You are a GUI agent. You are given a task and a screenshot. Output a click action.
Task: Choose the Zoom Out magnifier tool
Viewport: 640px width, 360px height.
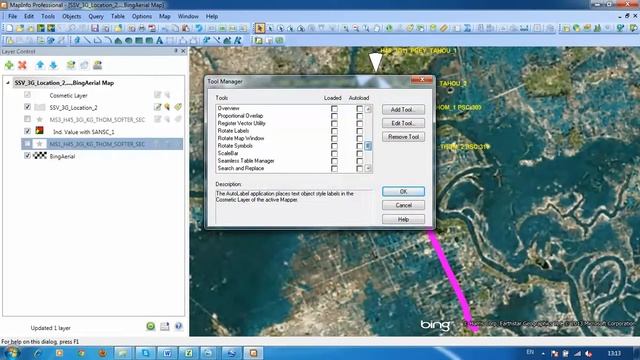[356, 28]
